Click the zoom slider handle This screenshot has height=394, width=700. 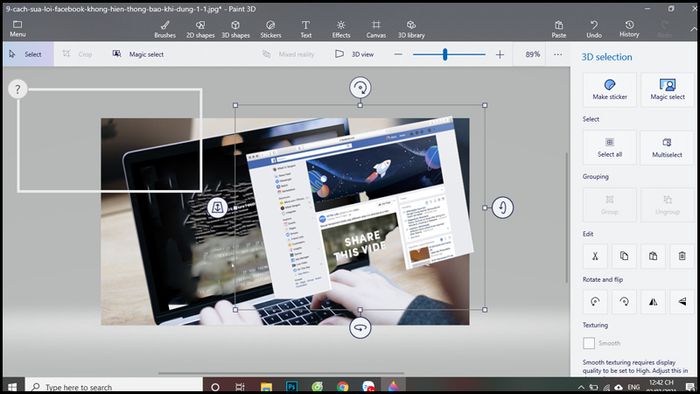(x=445, y=54)
